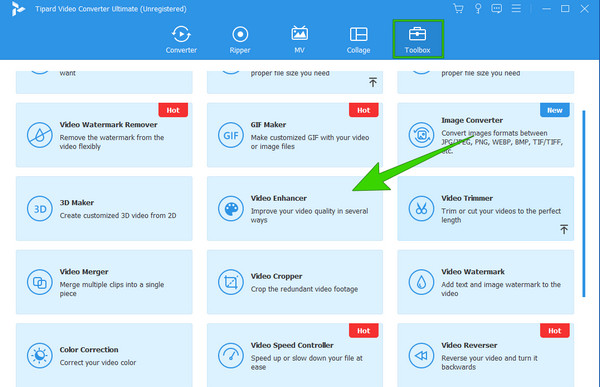The height and width of the screenshot is (387, 600).
Task: Open the MV tab
Action: (299, 39)
